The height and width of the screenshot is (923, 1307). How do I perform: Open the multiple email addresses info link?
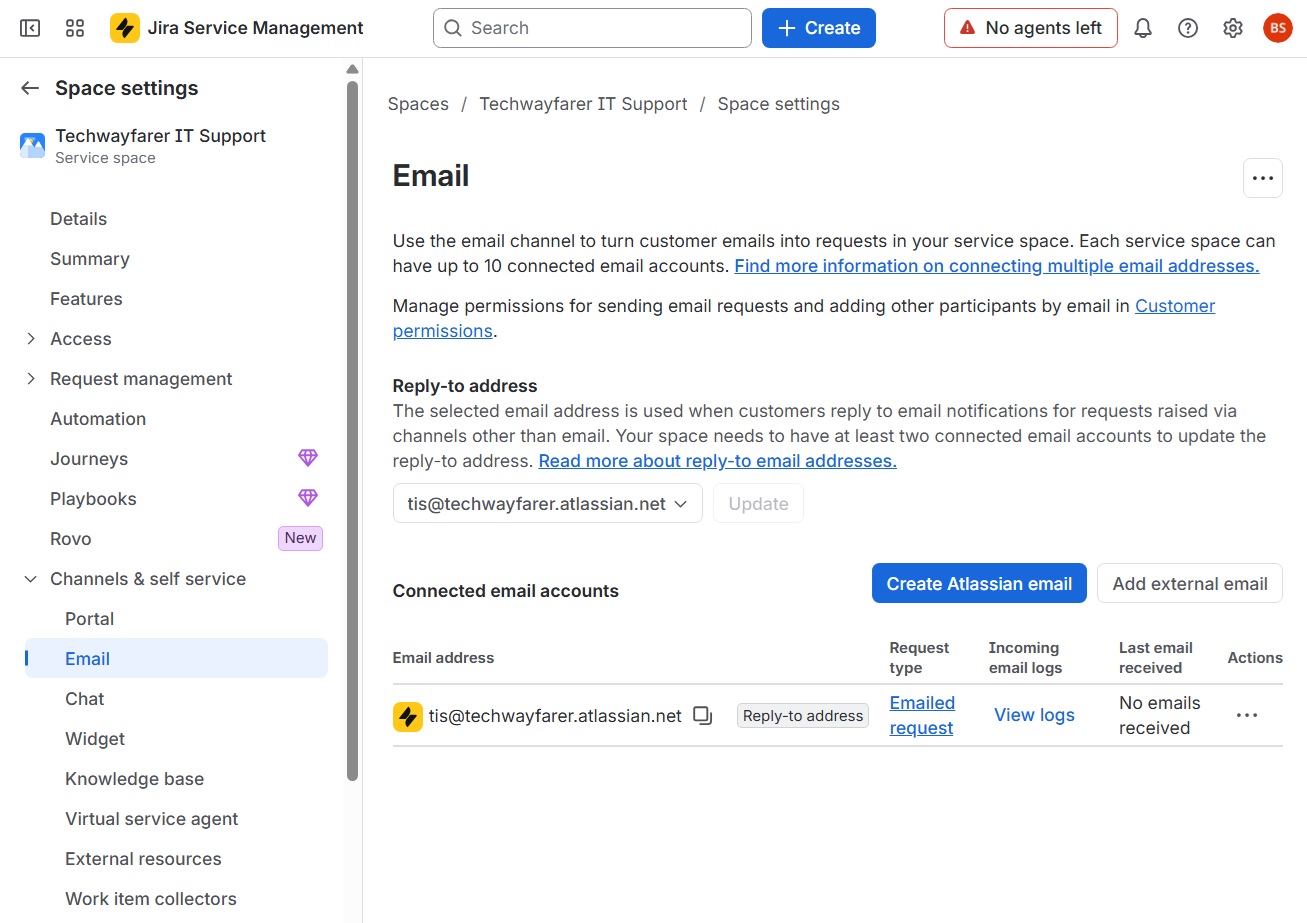[997, 266]
